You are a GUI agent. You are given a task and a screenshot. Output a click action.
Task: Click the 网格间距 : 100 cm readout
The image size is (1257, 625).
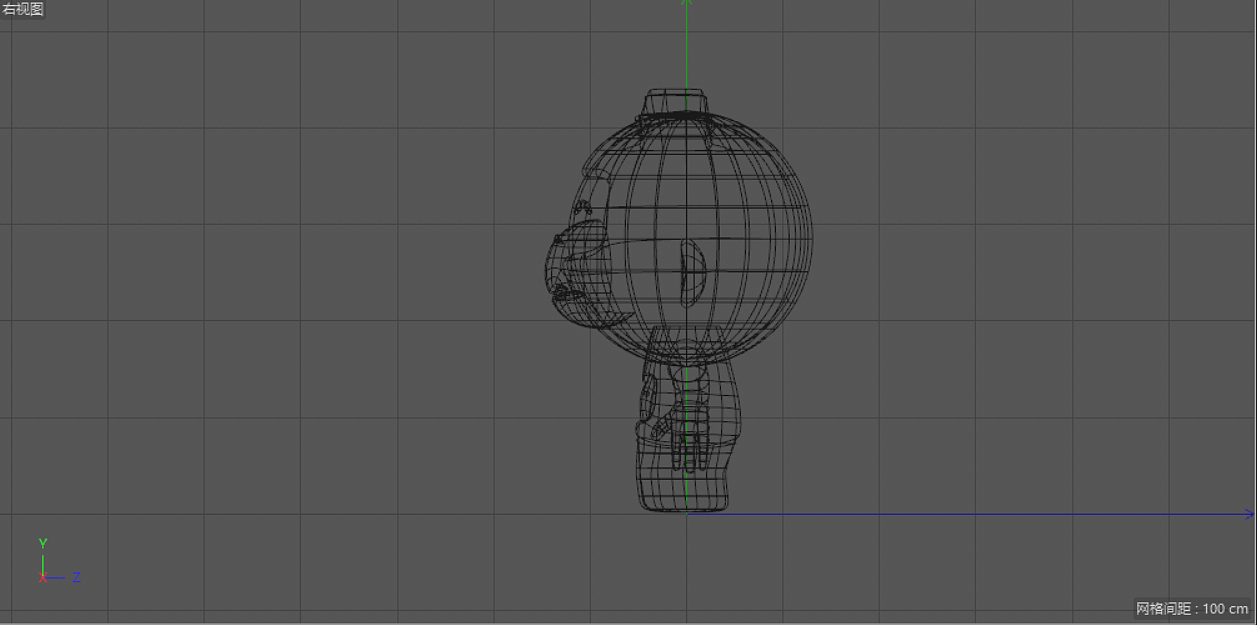(1192, 609)
